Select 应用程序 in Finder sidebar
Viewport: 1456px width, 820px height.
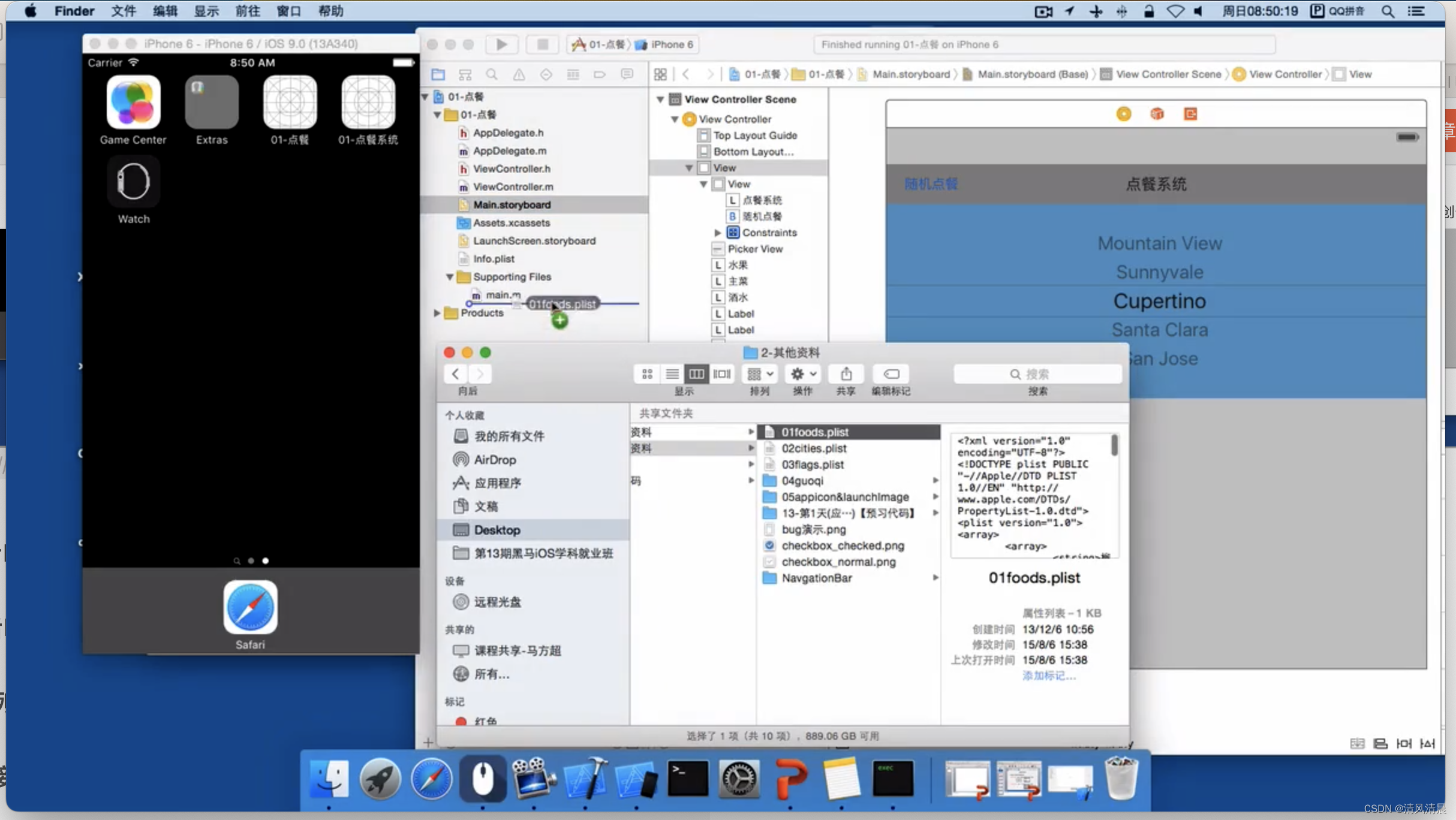(534, 483)
